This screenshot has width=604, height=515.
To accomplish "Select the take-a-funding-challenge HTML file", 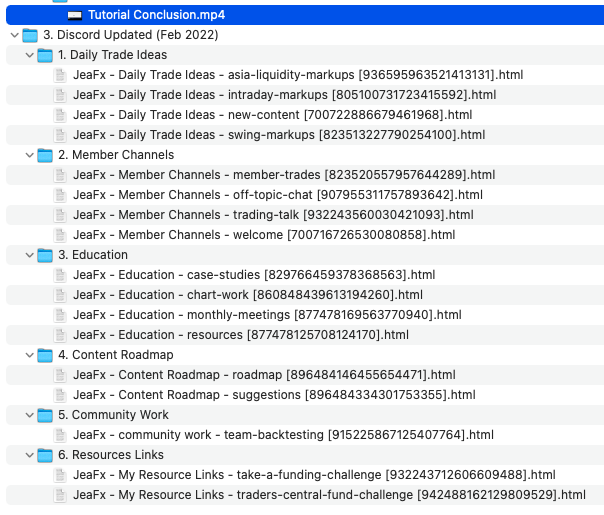I will pyautogui.click(x=313, y=475).
